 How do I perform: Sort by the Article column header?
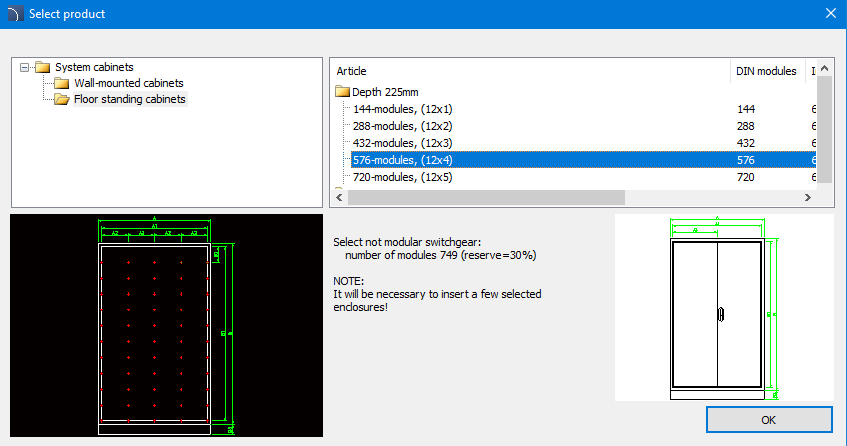530,71
